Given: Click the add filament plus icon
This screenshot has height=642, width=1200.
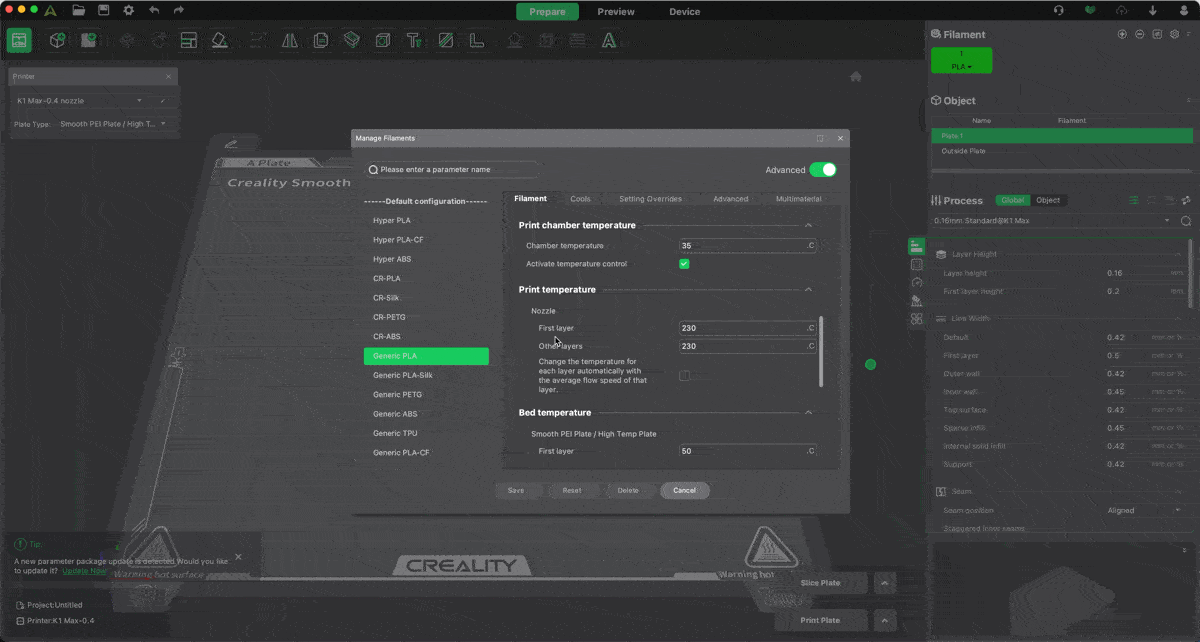Looking at the screenshot, I should pos(1122,34).
